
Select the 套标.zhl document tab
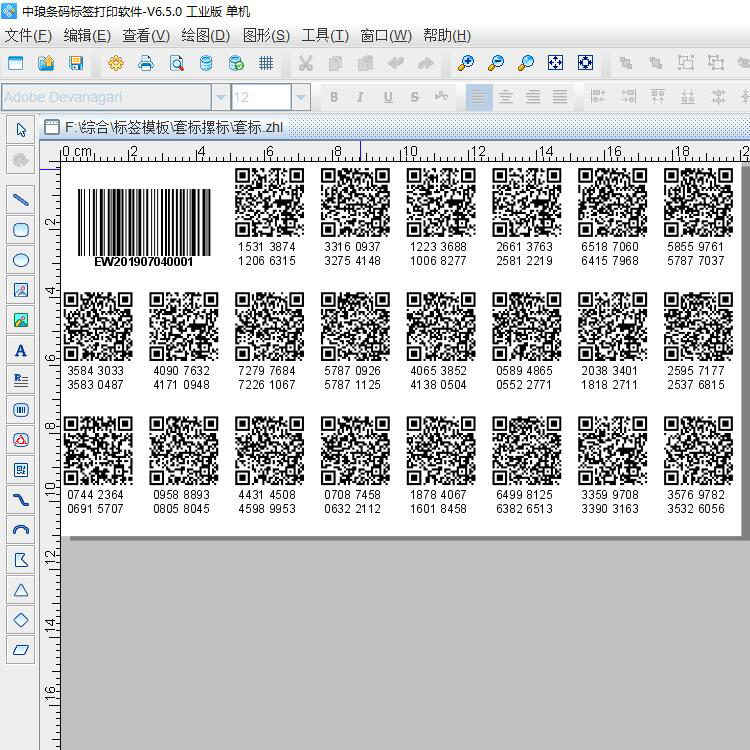[165, 127]
